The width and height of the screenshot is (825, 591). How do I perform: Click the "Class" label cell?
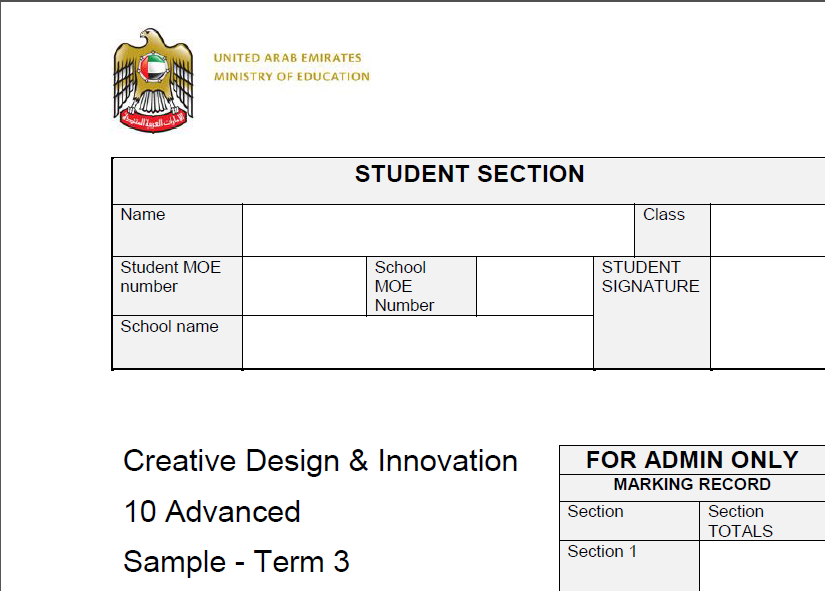(671, 230)
